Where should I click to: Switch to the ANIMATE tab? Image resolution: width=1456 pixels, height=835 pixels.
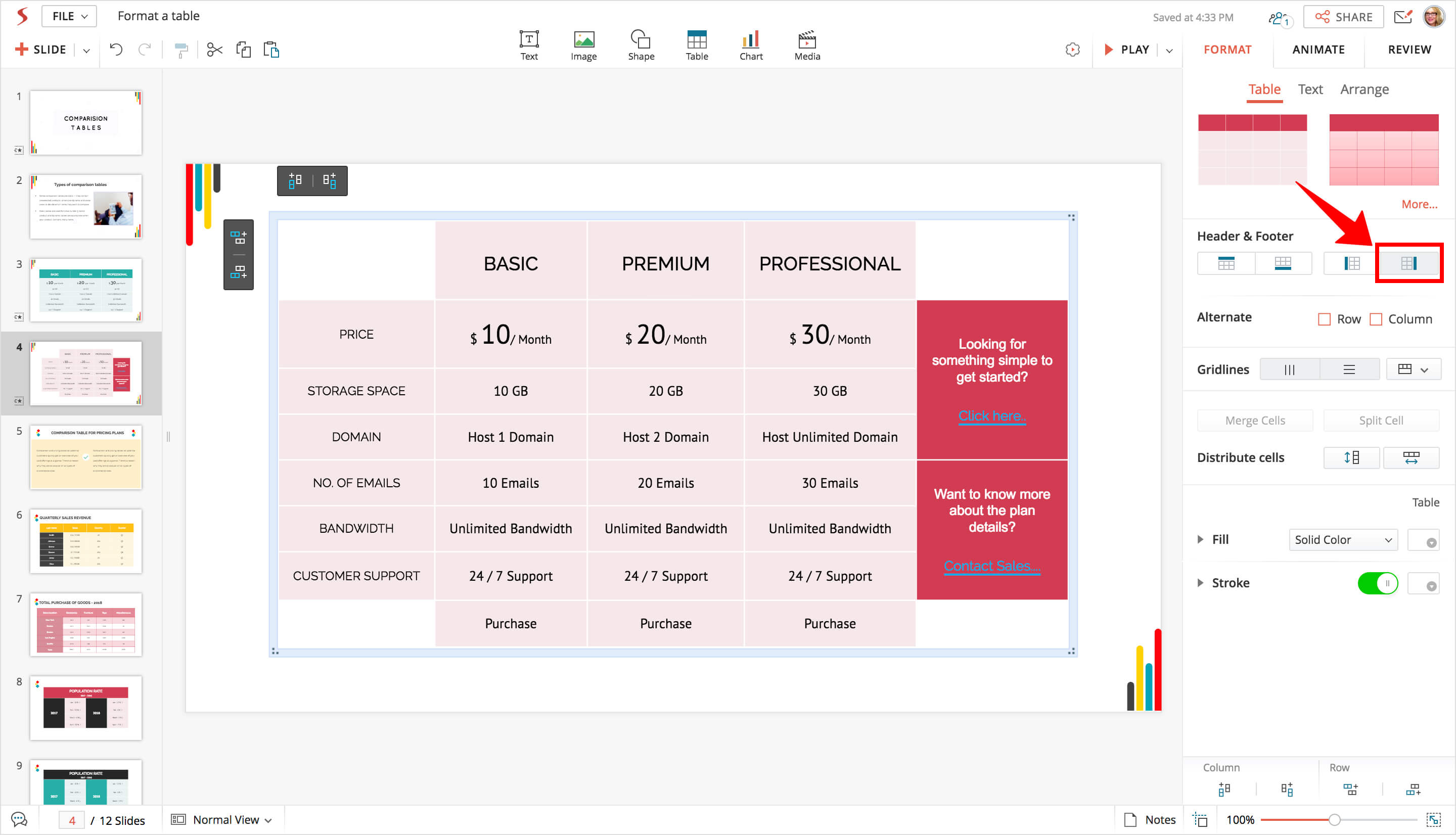[x=1318, y=50]
